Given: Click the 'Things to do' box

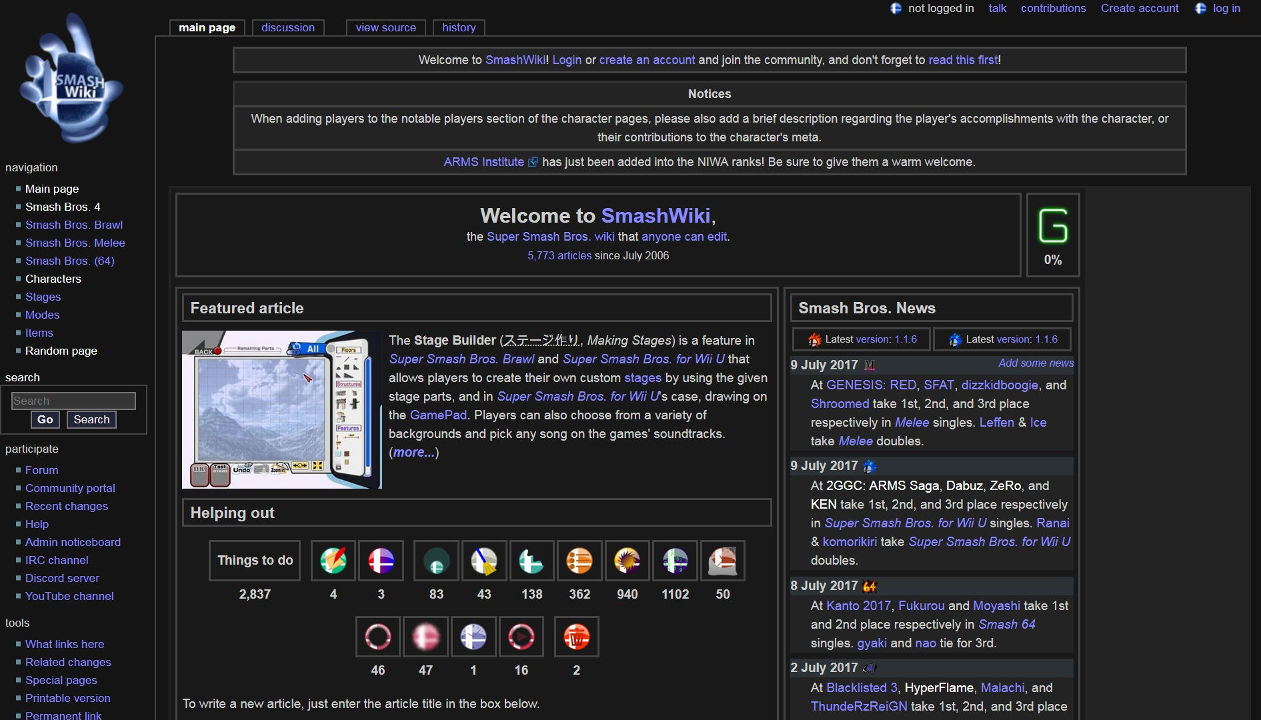Looking at the screenshot, I should (255, 560).
